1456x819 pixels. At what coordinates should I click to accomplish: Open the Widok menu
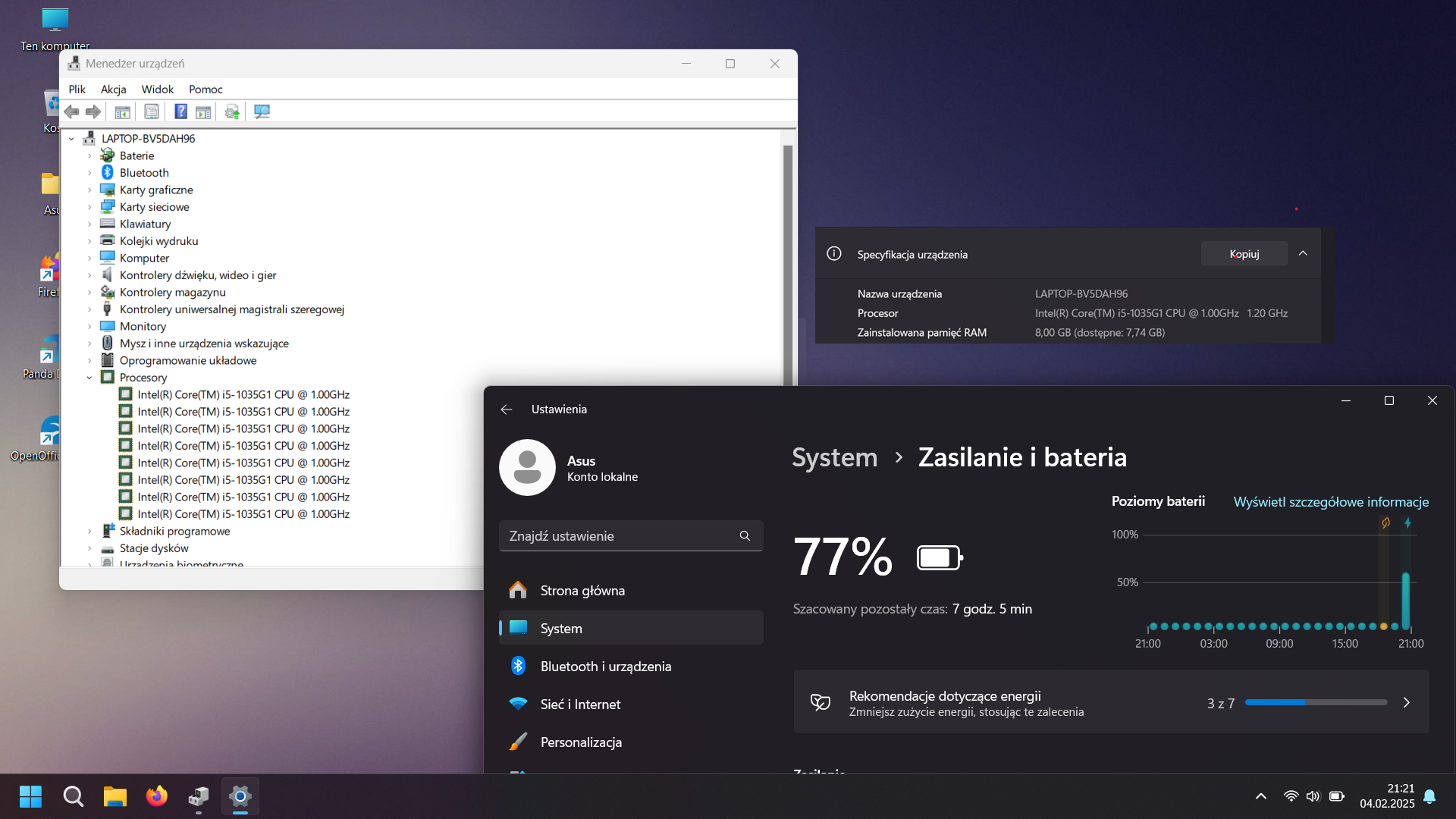click(x=157, y=89)
